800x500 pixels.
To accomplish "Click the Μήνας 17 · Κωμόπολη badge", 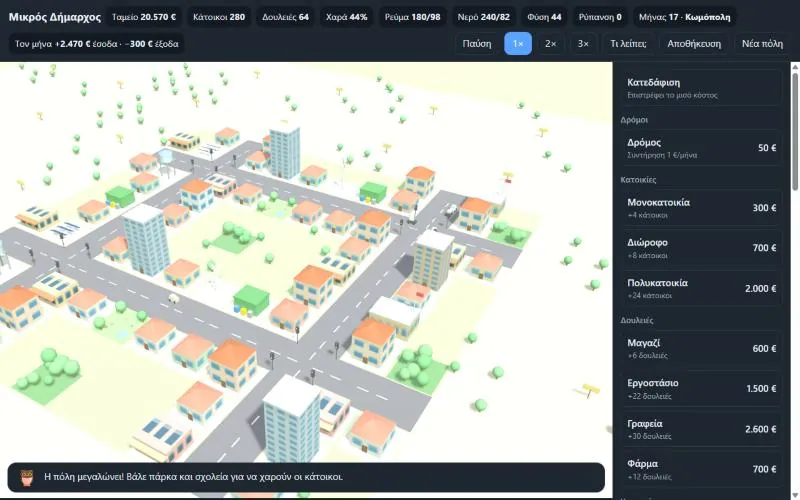I will [x=684, y=17].
